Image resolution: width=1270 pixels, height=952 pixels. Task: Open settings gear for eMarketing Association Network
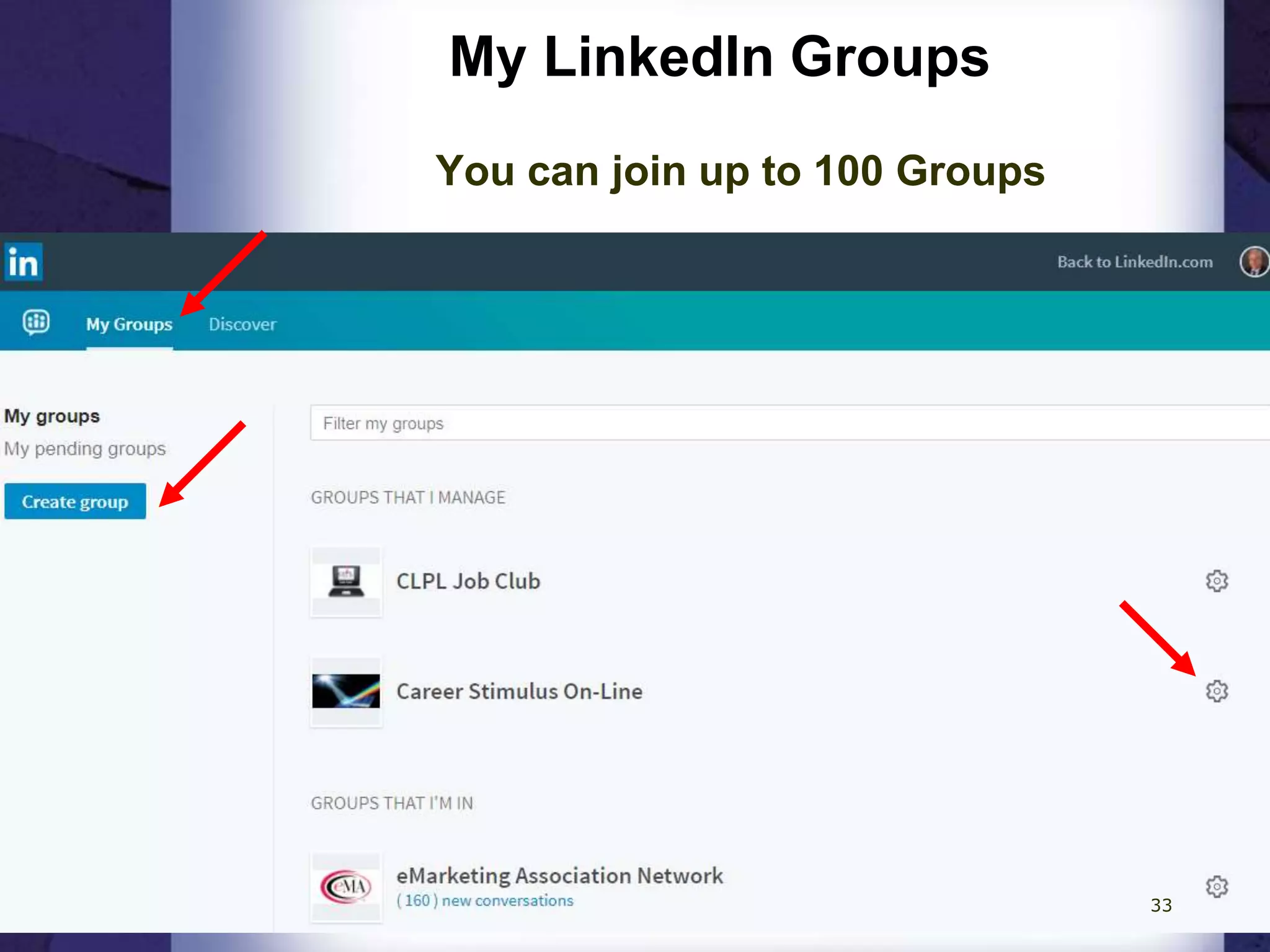coord(1217,886)
